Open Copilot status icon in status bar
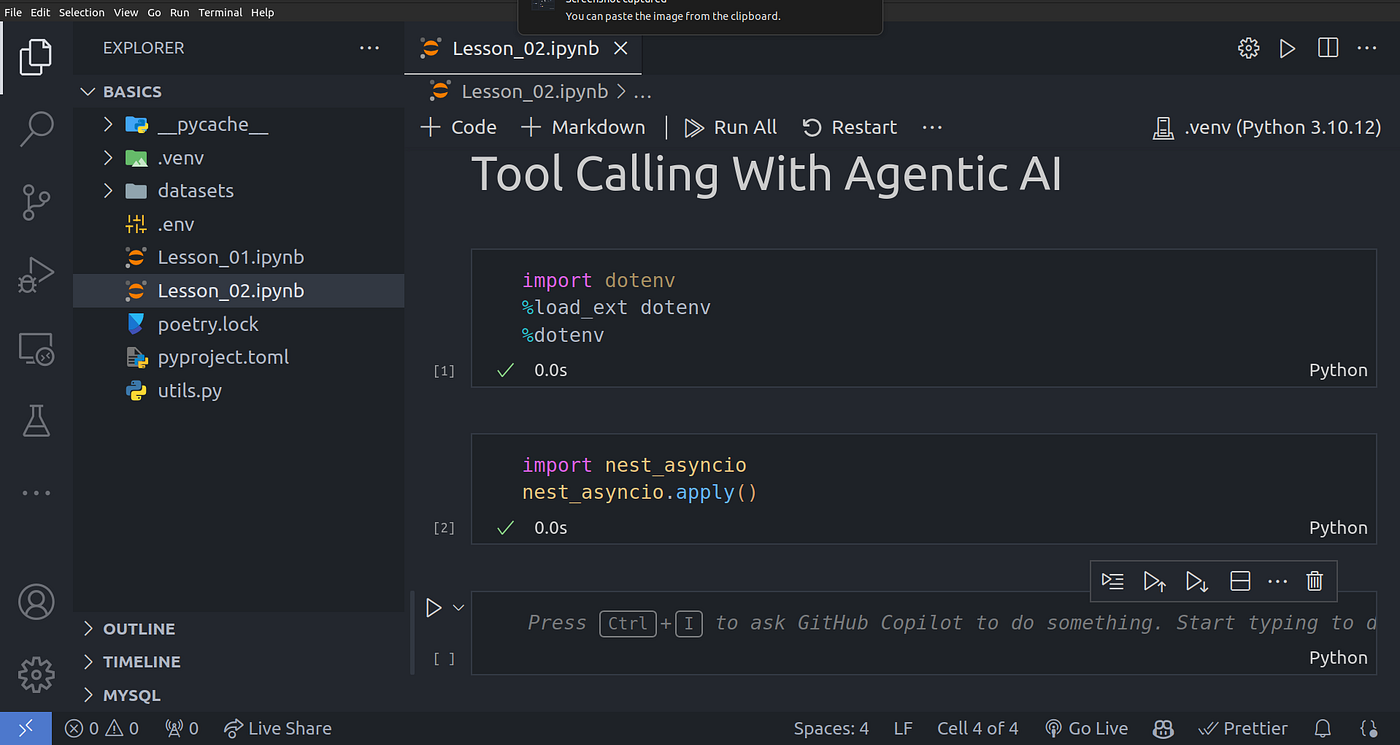 1162,728
